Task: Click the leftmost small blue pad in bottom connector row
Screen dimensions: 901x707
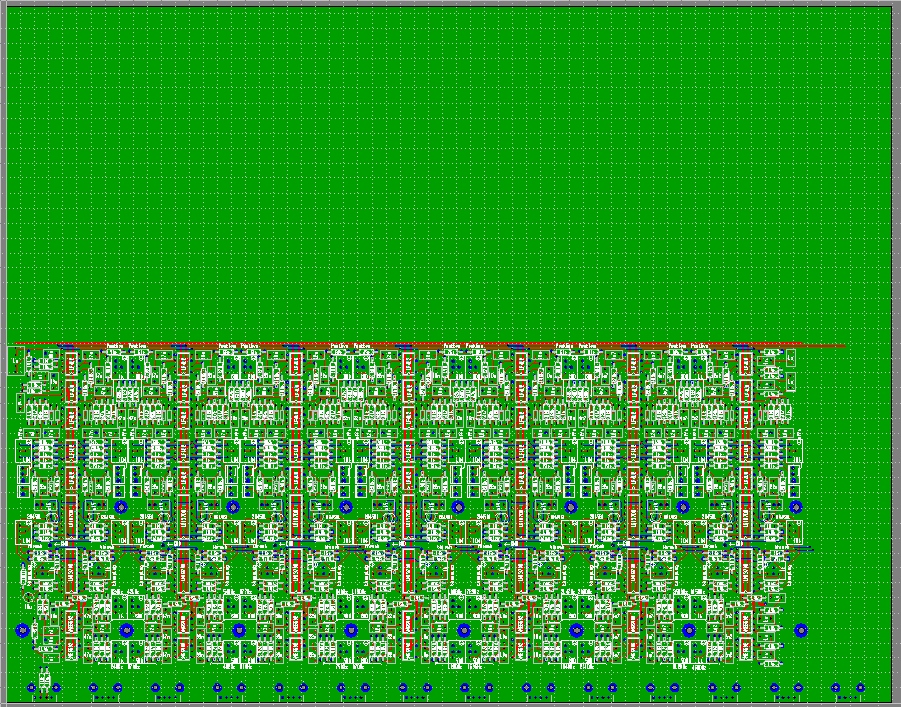Action: point(31,688)
